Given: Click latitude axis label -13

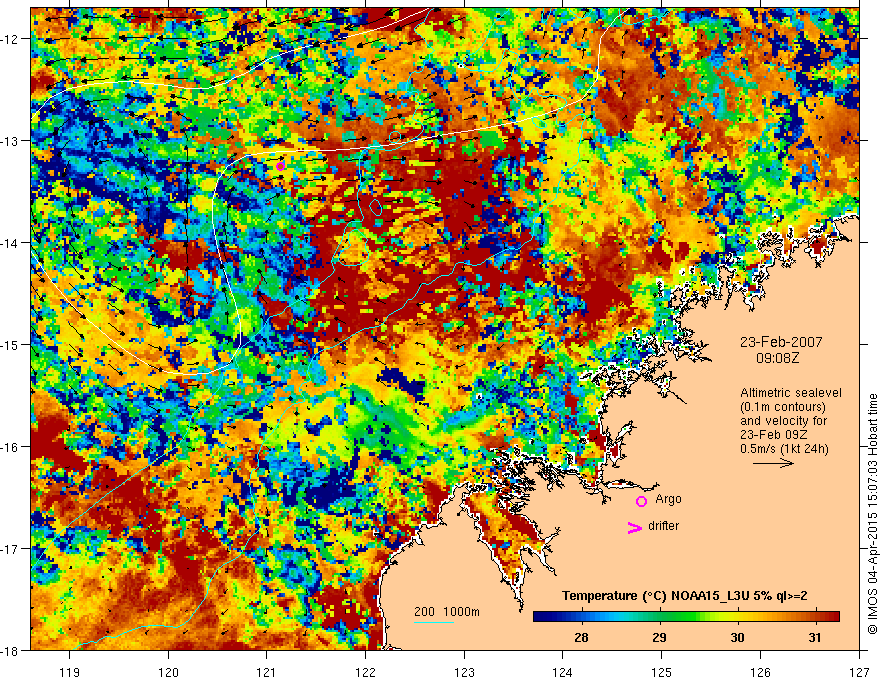Looking at the screenshot, I should tap(10, 141).
